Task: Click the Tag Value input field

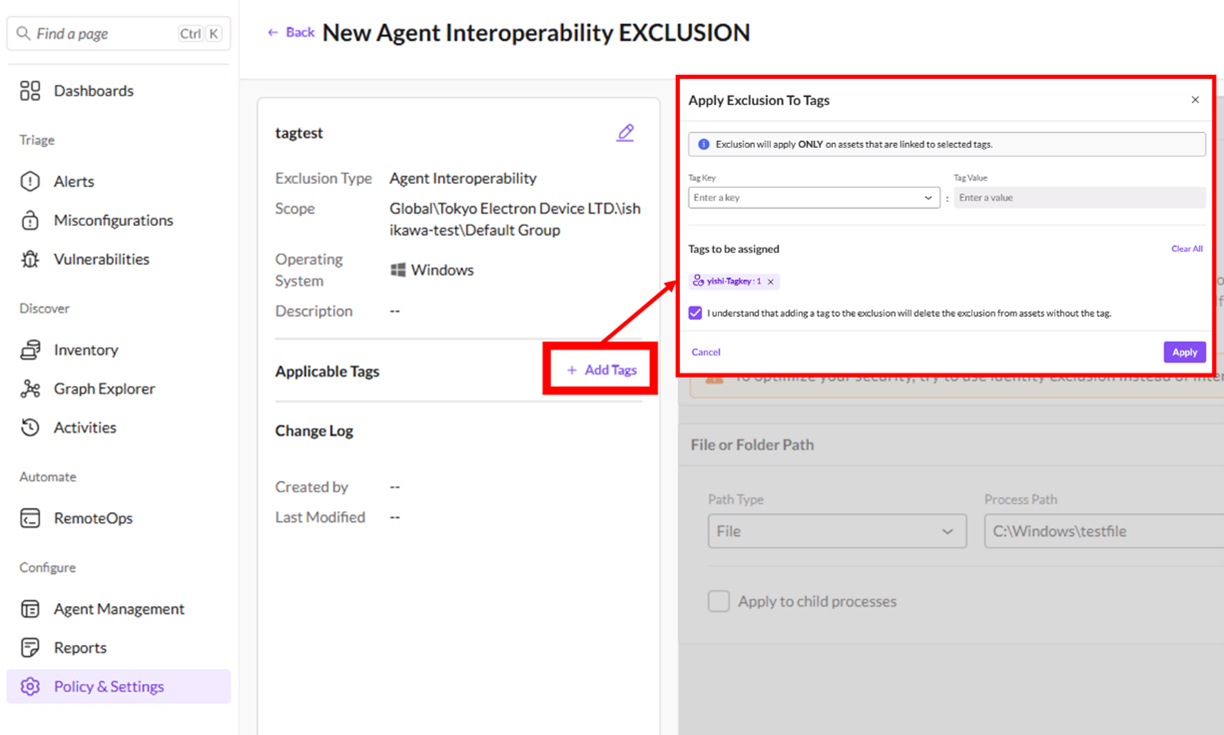Action: click(1078, 198)
